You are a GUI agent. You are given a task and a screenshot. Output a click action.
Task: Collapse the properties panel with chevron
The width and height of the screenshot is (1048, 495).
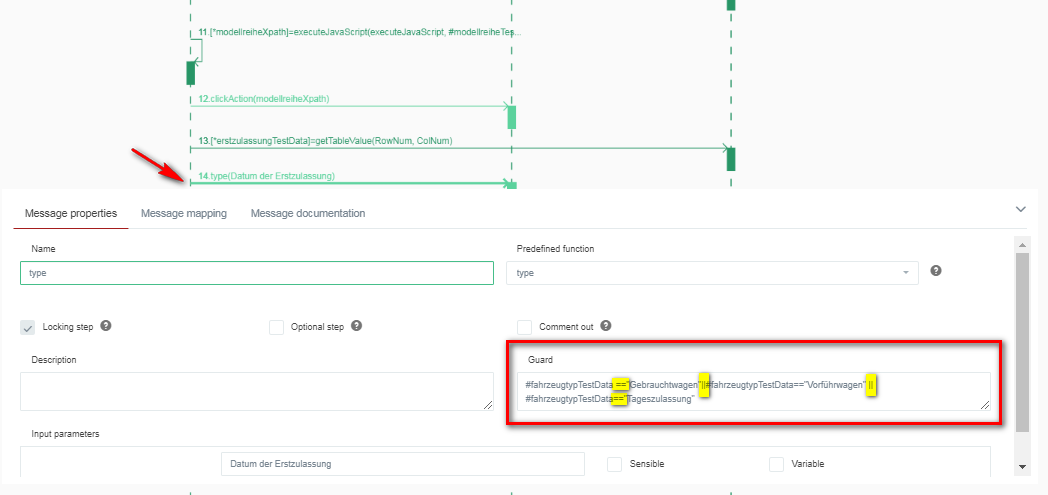[1020, 210]
